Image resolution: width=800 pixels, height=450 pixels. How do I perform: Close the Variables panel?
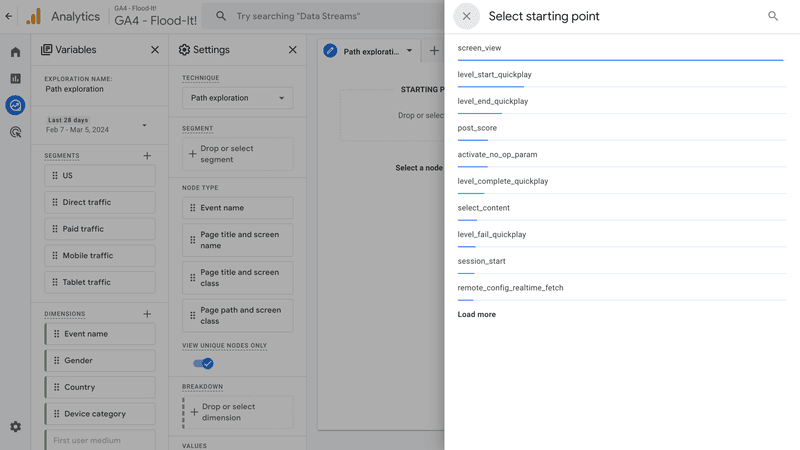click(x=155, y=50)
